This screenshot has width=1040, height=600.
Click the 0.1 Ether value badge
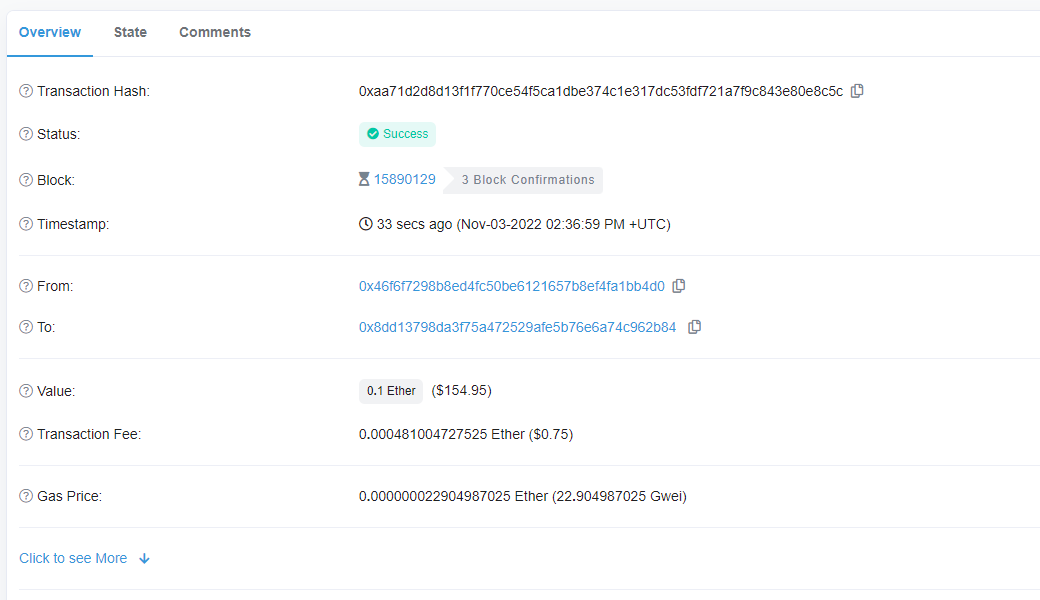391,391
